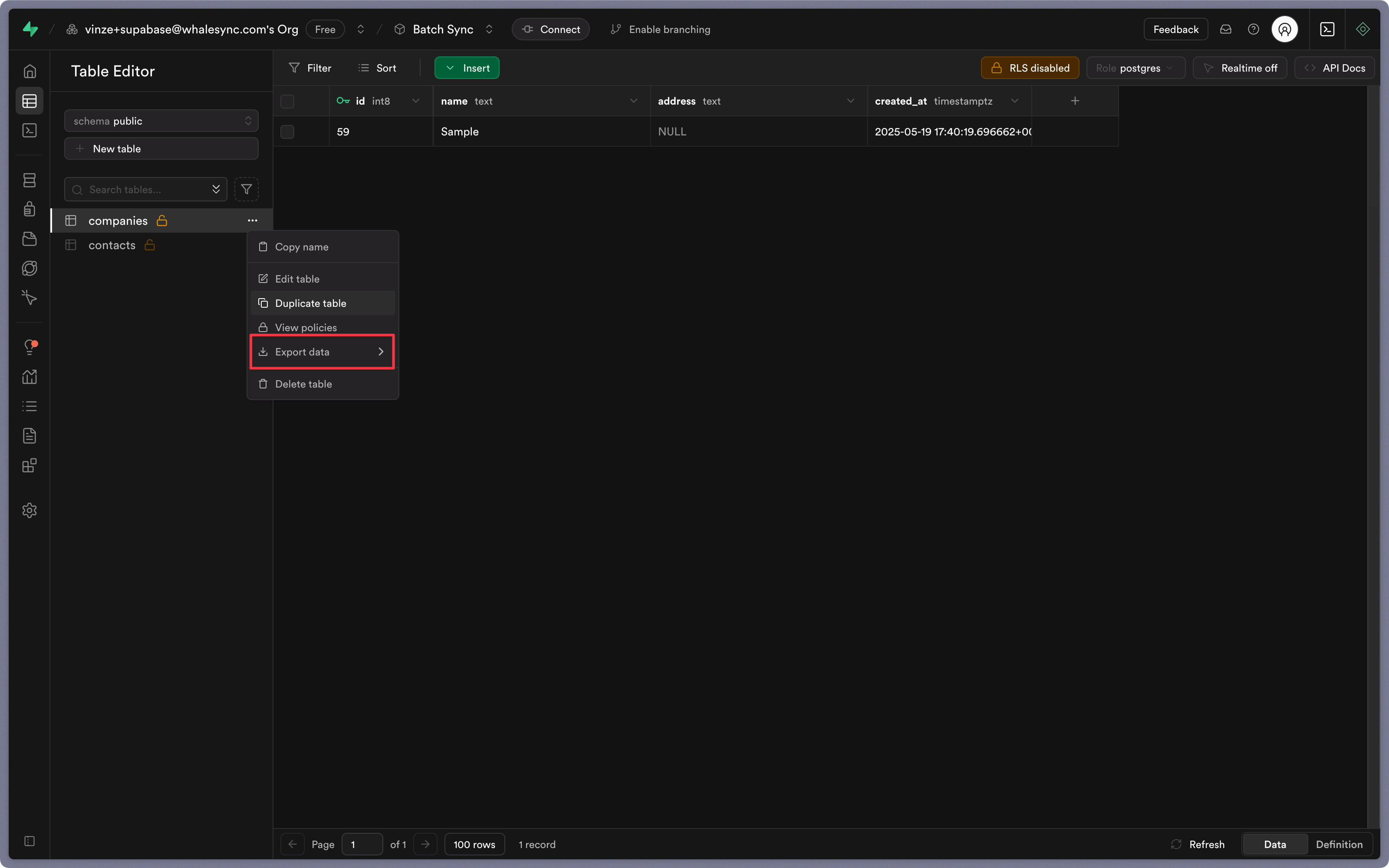
Task: Click the Feedback button
Action: pyautogui.click(x=1175, y=29)
